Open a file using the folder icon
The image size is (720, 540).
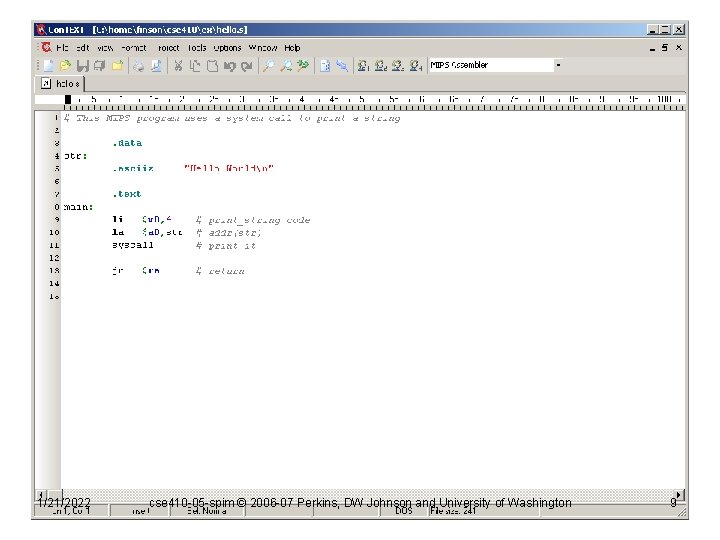pos(65,66)
